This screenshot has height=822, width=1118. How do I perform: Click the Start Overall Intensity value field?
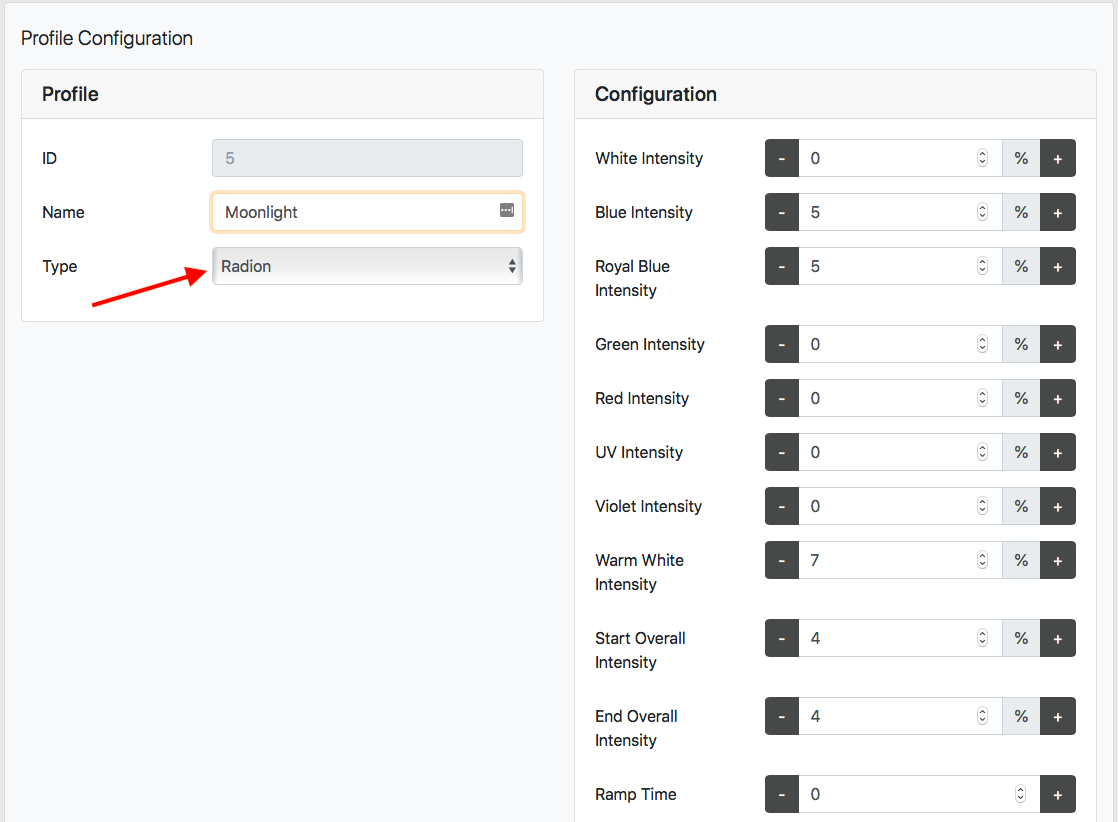coord(901,638)
